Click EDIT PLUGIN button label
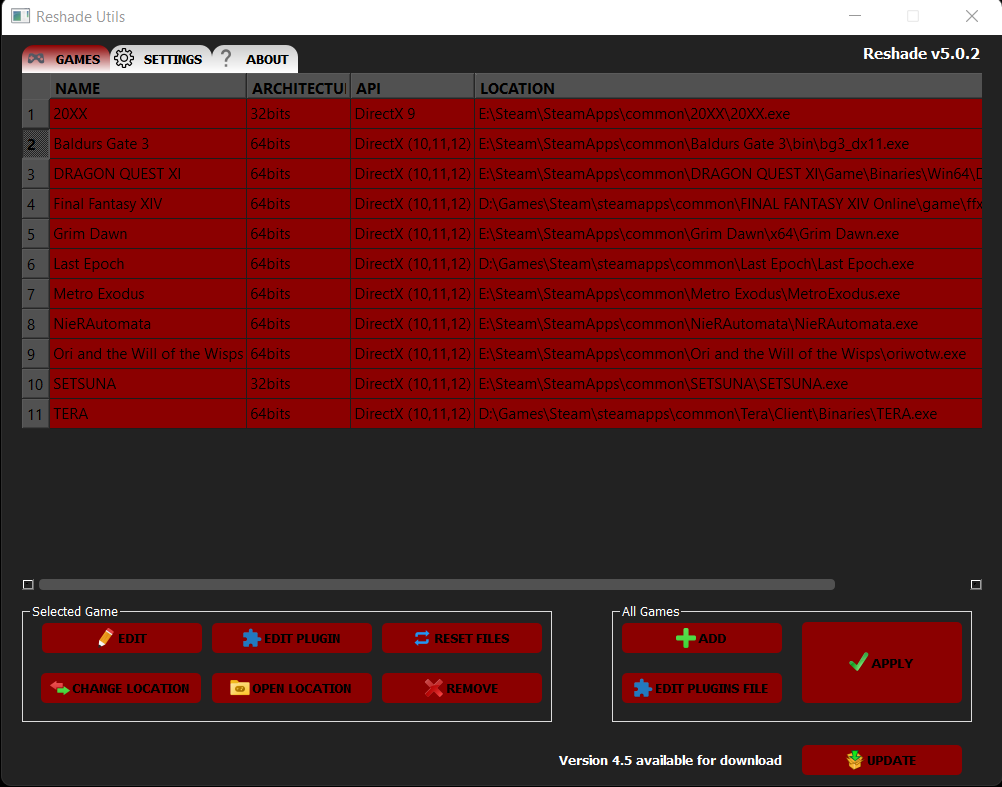1002x787 pixels. click(x=302, y=638)
